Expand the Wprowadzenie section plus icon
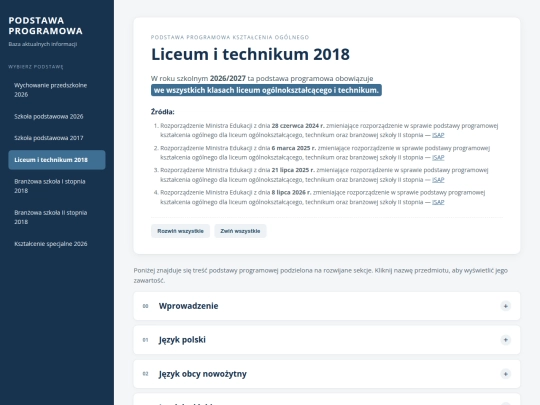This screenshot has height=405, width=540. [x=505, y=306]
